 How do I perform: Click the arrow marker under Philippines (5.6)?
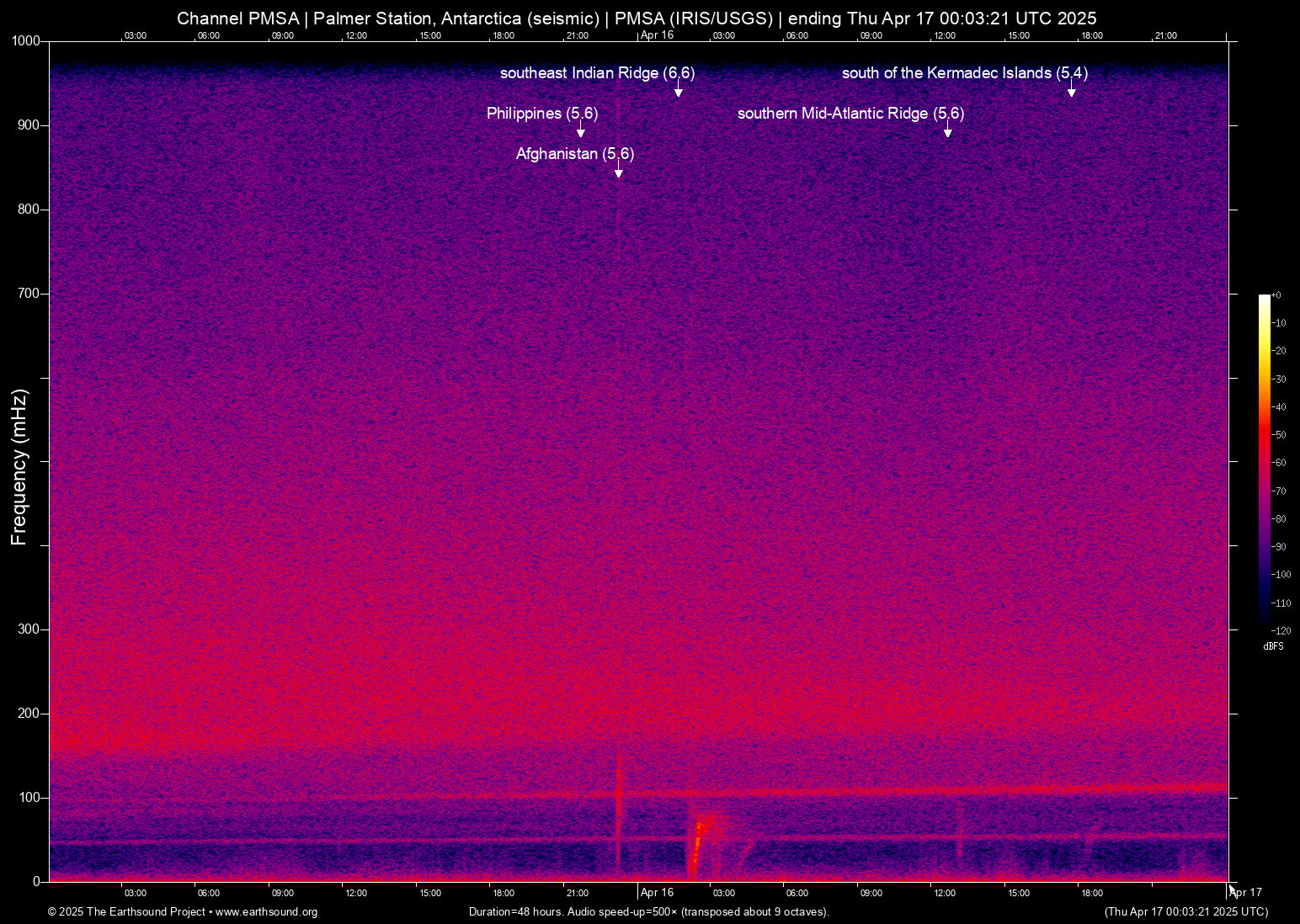[x=580, y=131]
